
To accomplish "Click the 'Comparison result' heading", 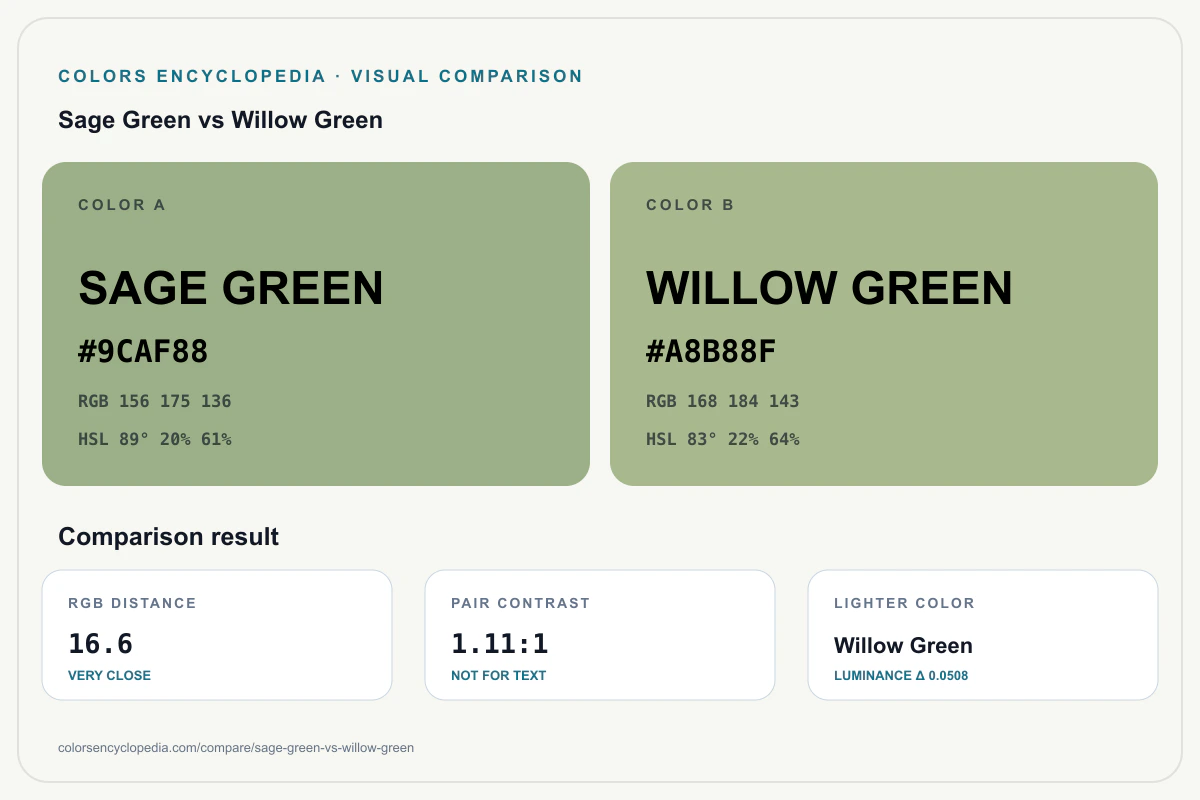I will pos(168,537).
